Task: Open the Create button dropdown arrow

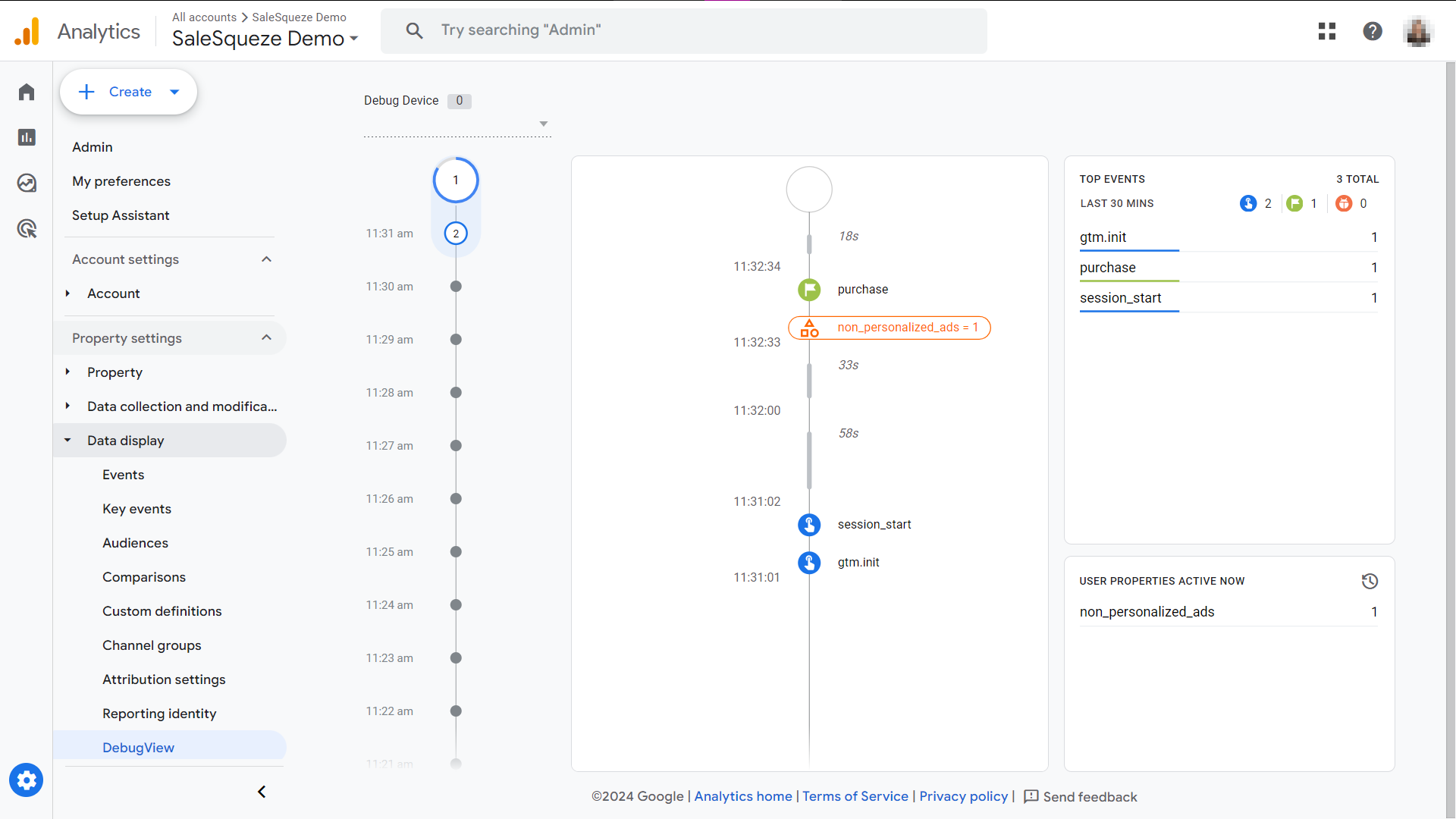Action: point(174,92)
